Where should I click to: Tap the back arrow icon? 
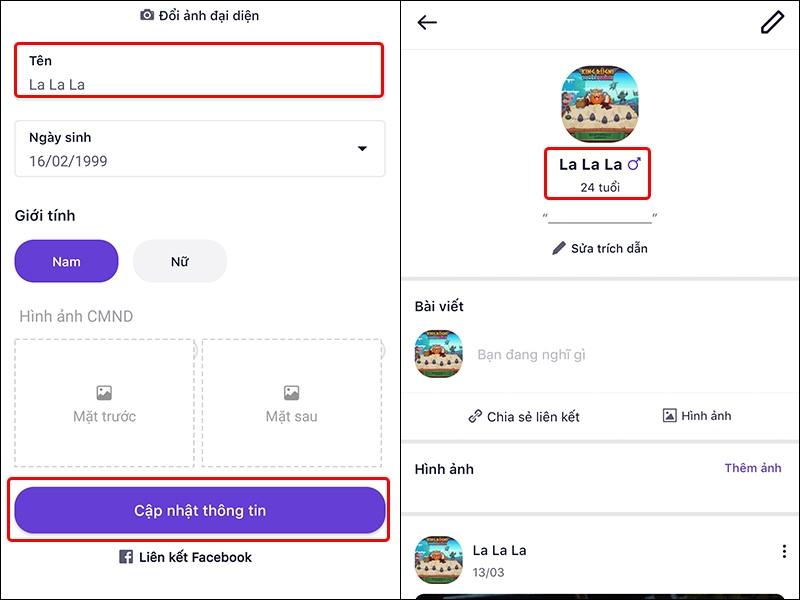pos(427,23)
